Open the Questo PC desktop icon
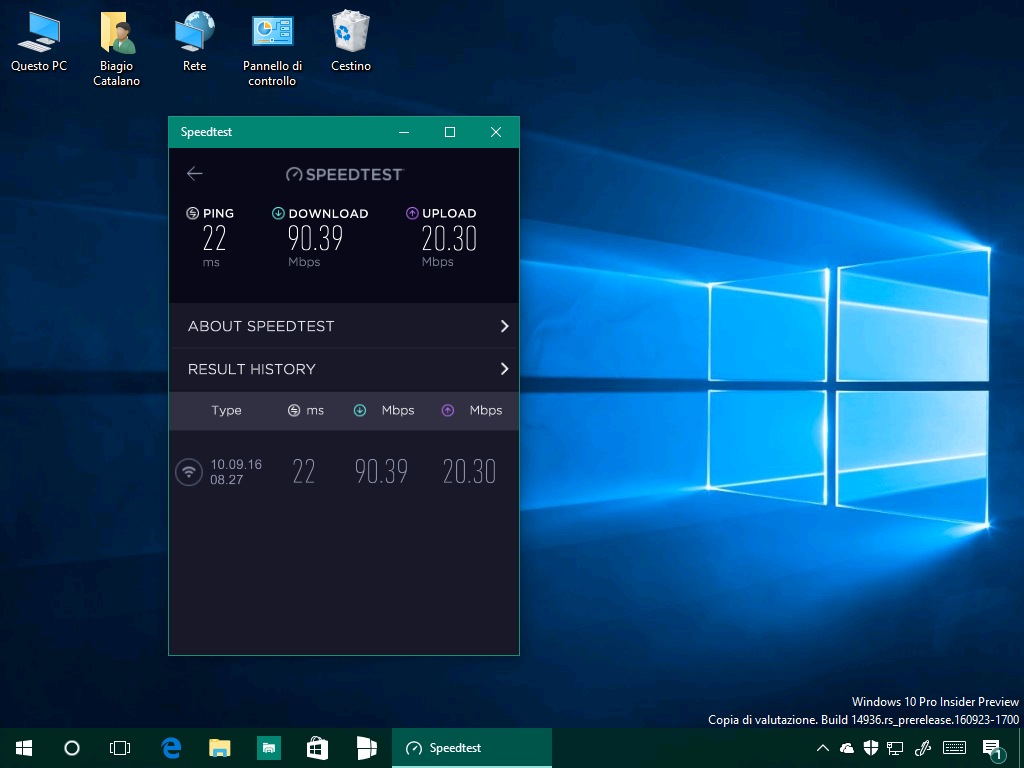The image size is (1024, 768). [x=39, y=40]
